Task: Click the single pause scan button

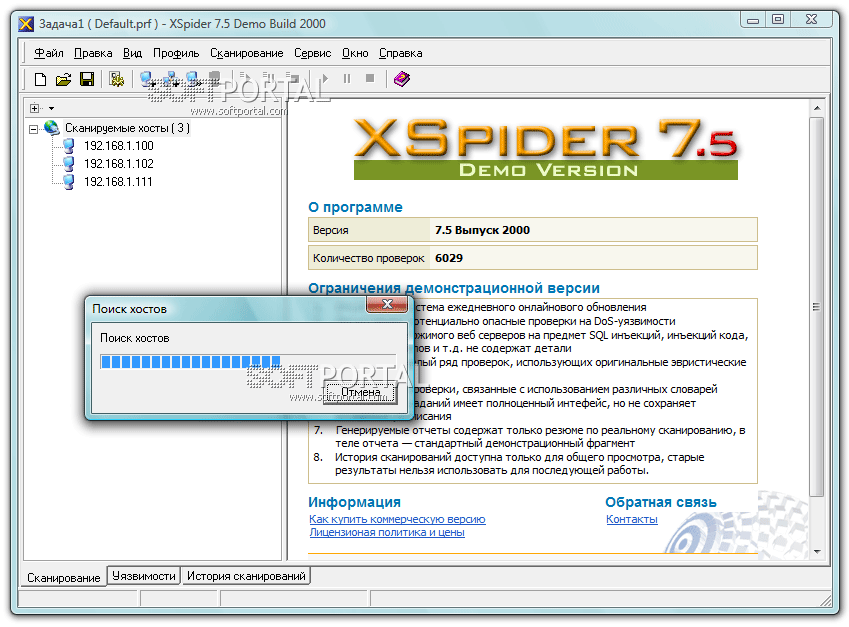Action: click(347, 79)
